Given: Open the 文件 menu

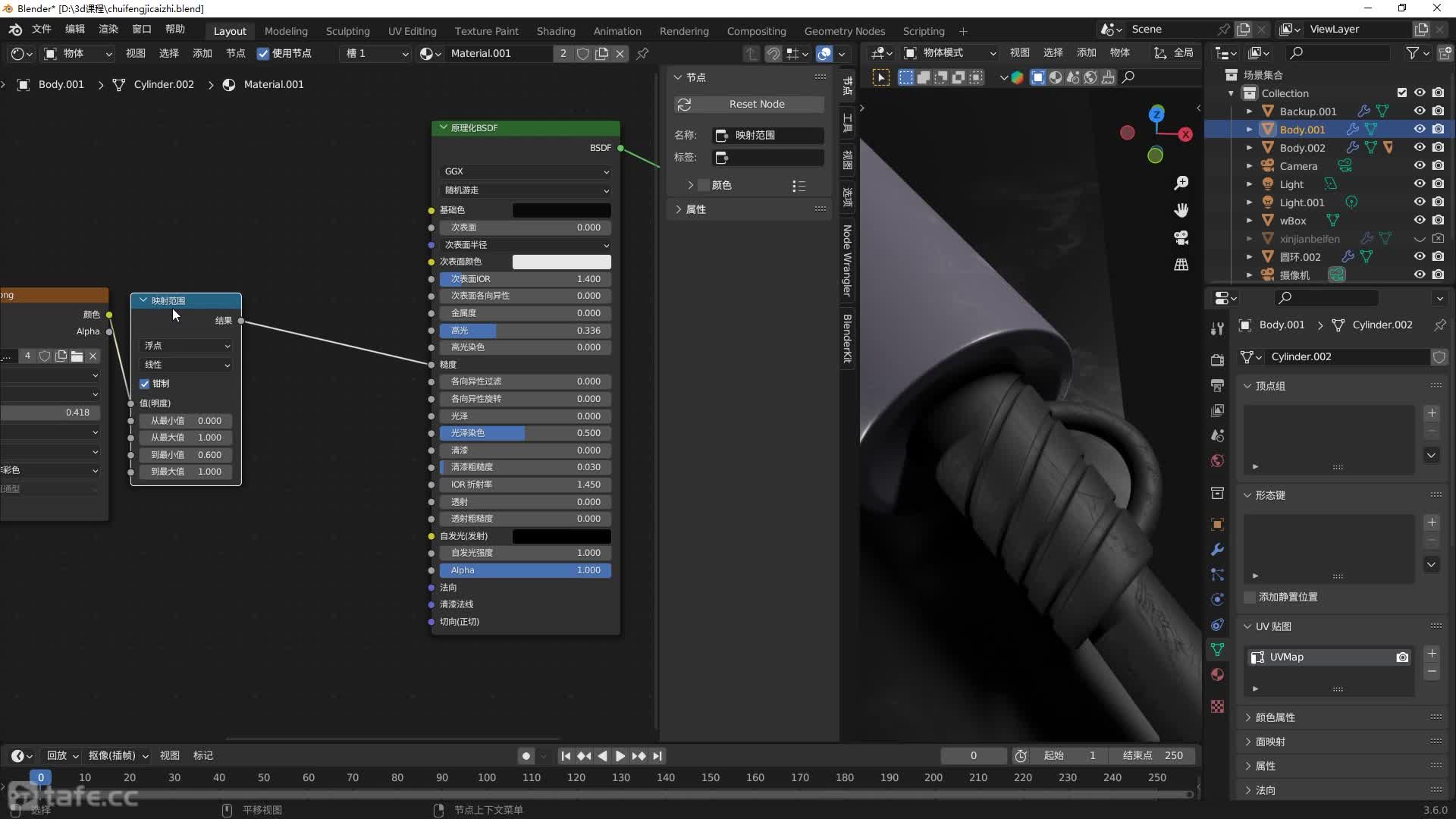Looking at the screenshot, I should coord(41,29).
